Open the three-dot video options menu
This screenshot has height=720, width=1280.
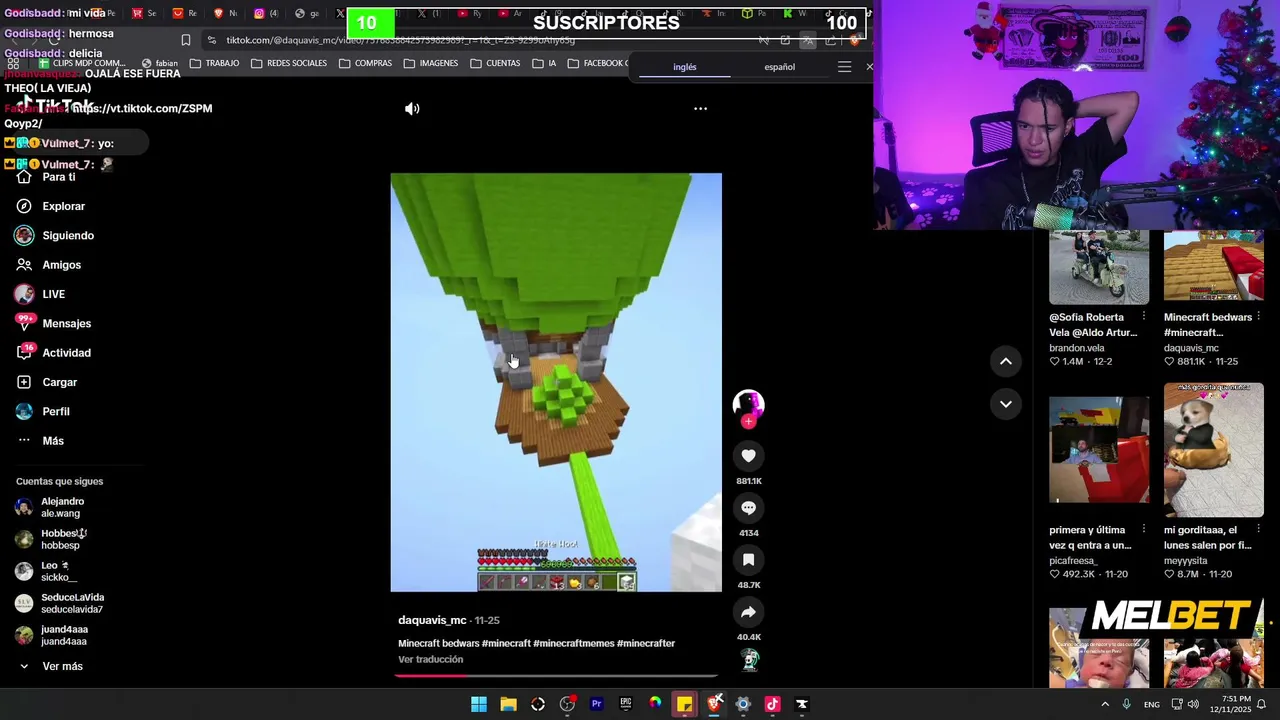[x=700, y=109]
